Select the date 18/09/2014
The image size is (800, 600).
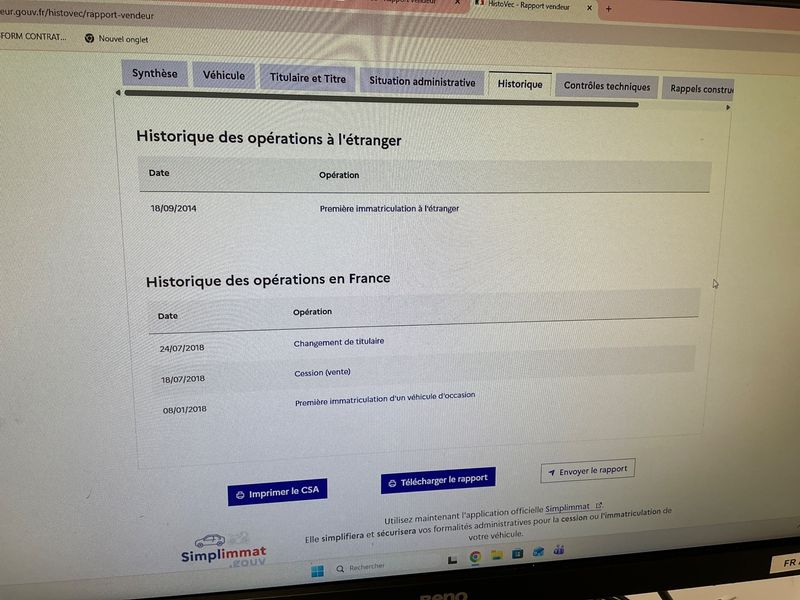pos(173,208)
